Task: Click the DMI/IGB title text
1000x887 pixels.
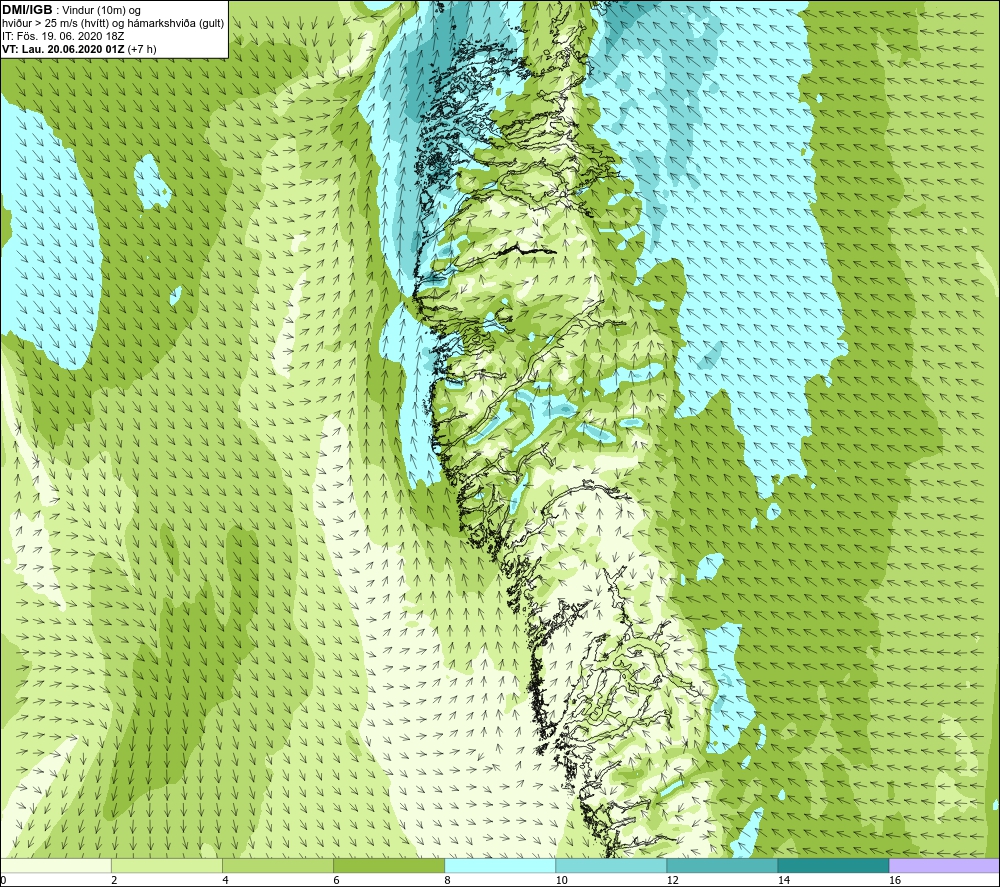Action: (x=27, y=10)
